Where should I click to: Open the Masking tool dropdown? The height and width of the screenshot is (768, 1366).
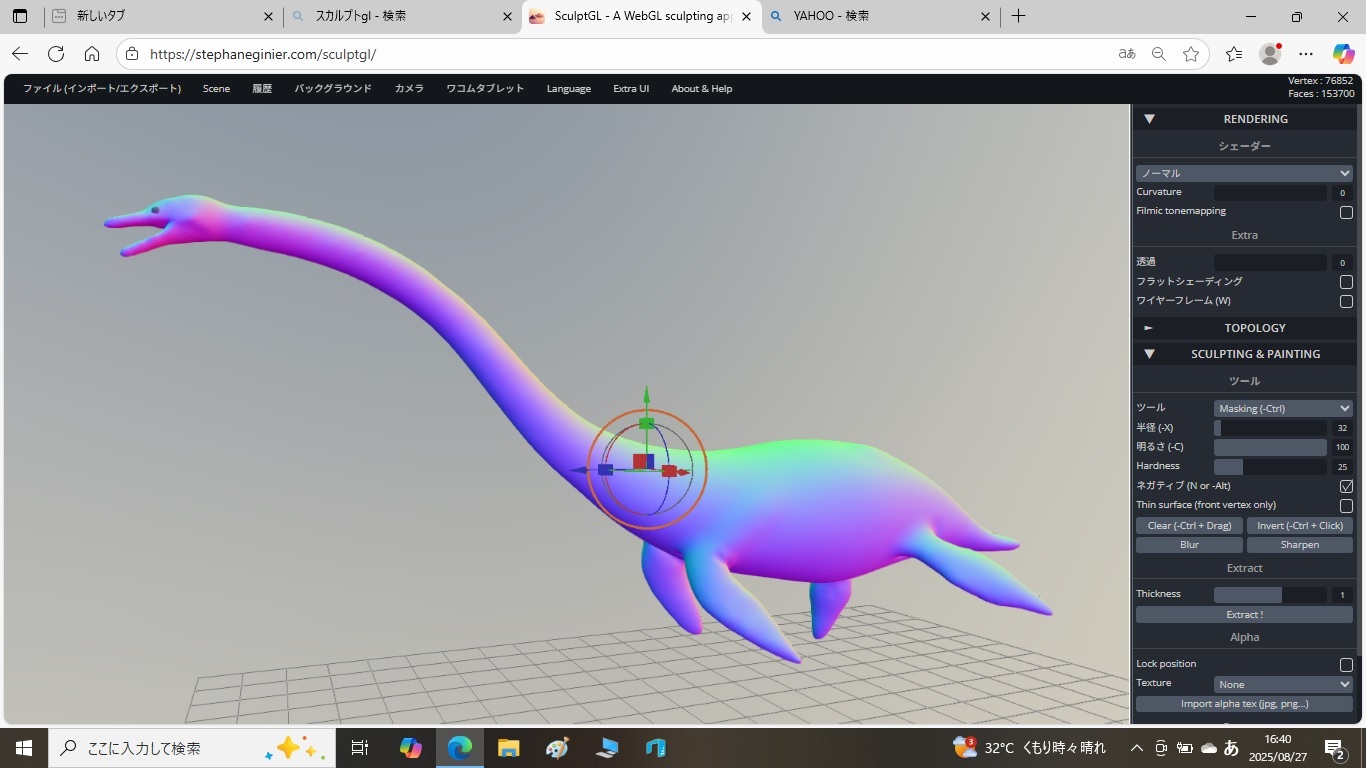(x=1283, y=408)
